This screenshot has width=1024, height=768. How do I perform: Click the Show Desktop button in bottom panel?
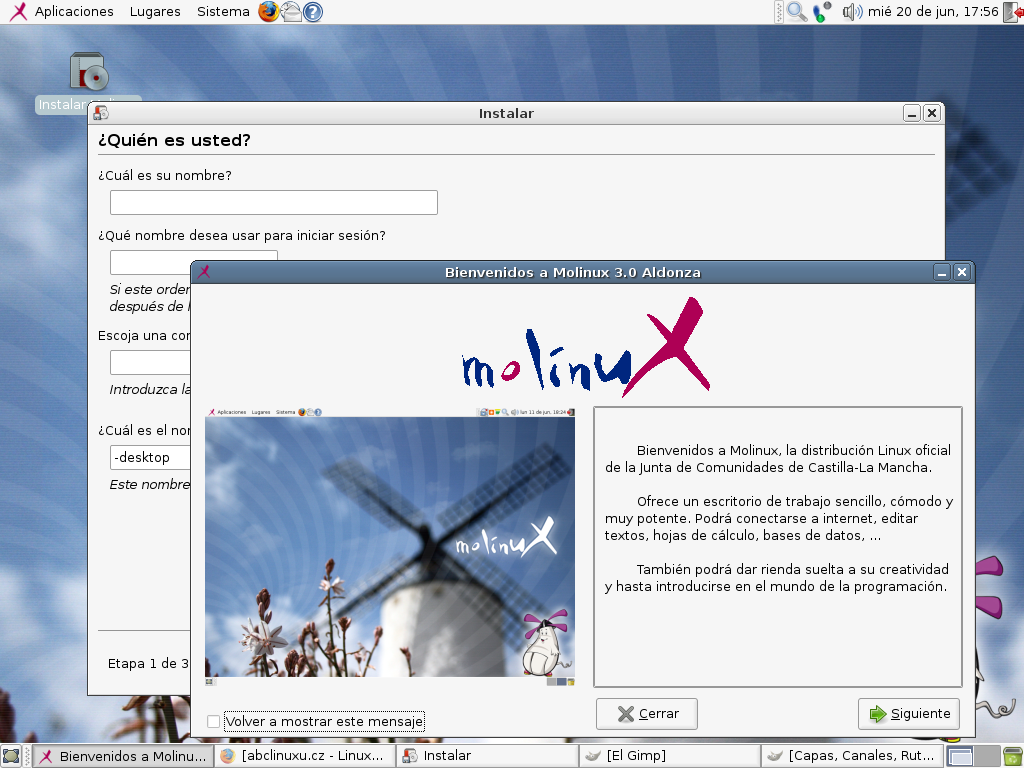click(11, 756)
